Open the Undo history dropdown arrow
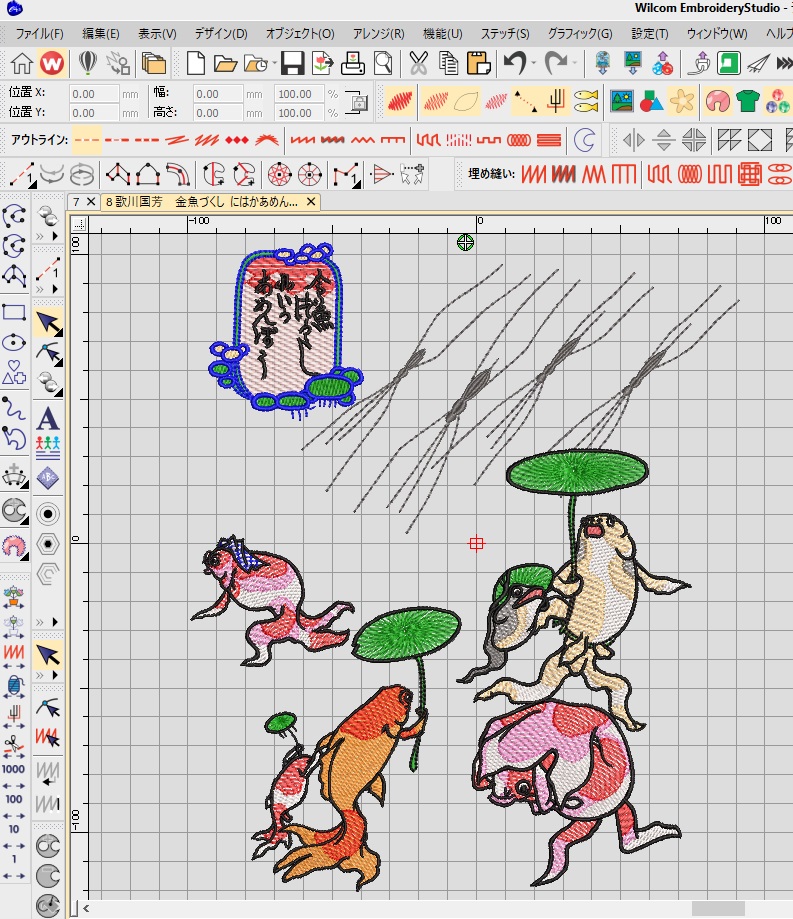The width and height of the screenshot is (793, 919). (x=533, y=63)
